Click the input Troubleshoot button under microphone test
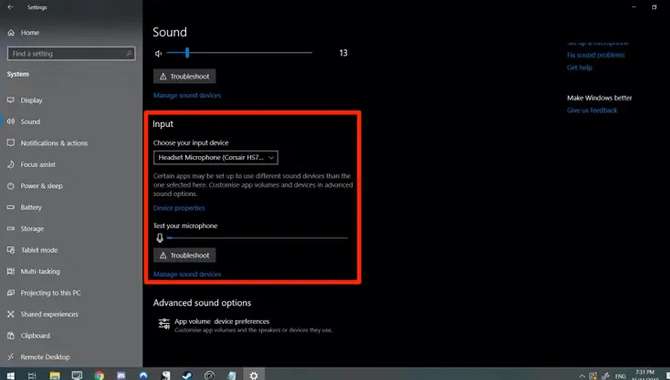This screenshot has height=380, width=670. [x=185, y=255]
